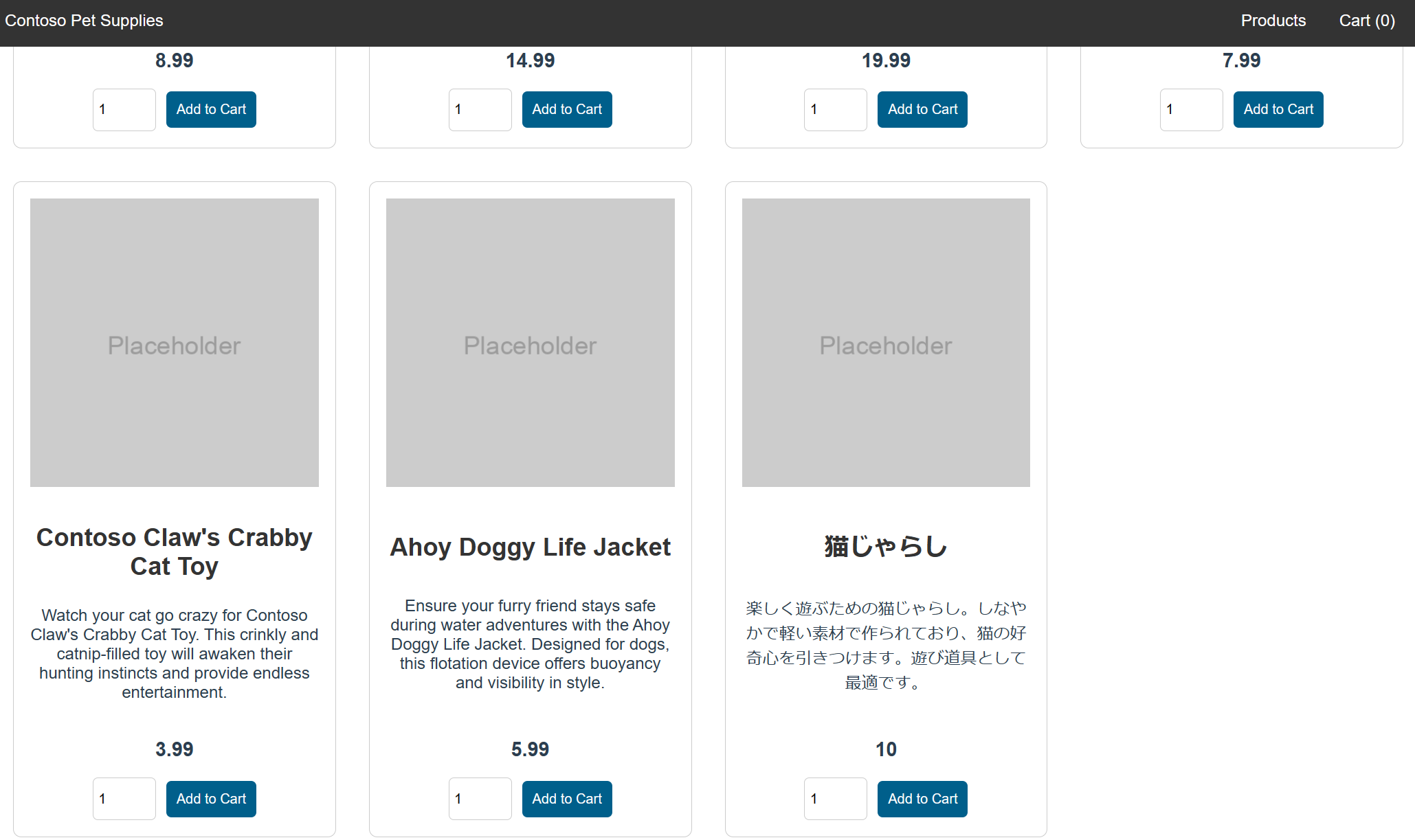Add the 8.99 item to cart
Viewport: 1415px width, 840px height.
(211, 109)
